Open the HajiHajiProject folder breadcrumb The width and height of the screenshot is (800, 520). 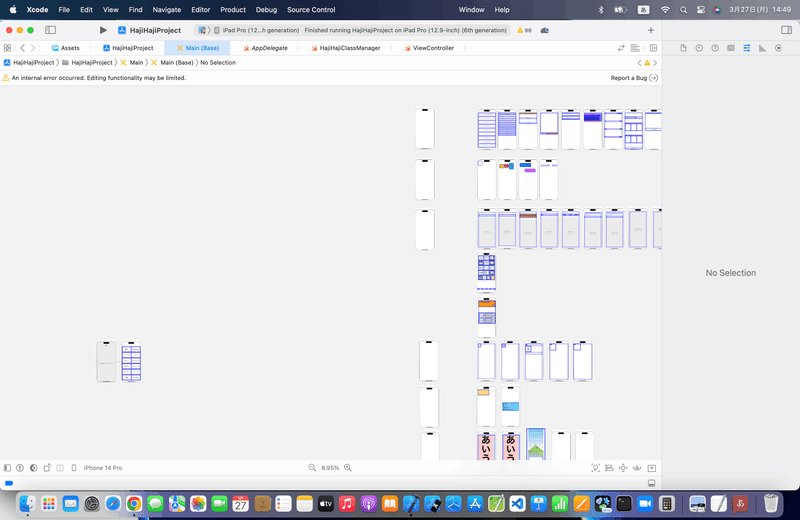pos(87,63)
